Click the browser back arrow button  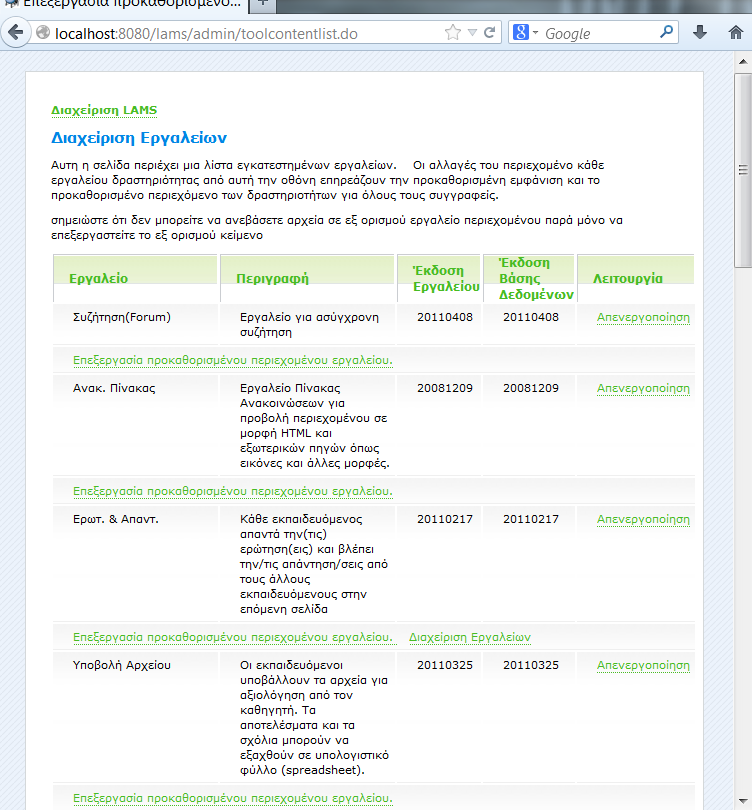tap(15, 33)
